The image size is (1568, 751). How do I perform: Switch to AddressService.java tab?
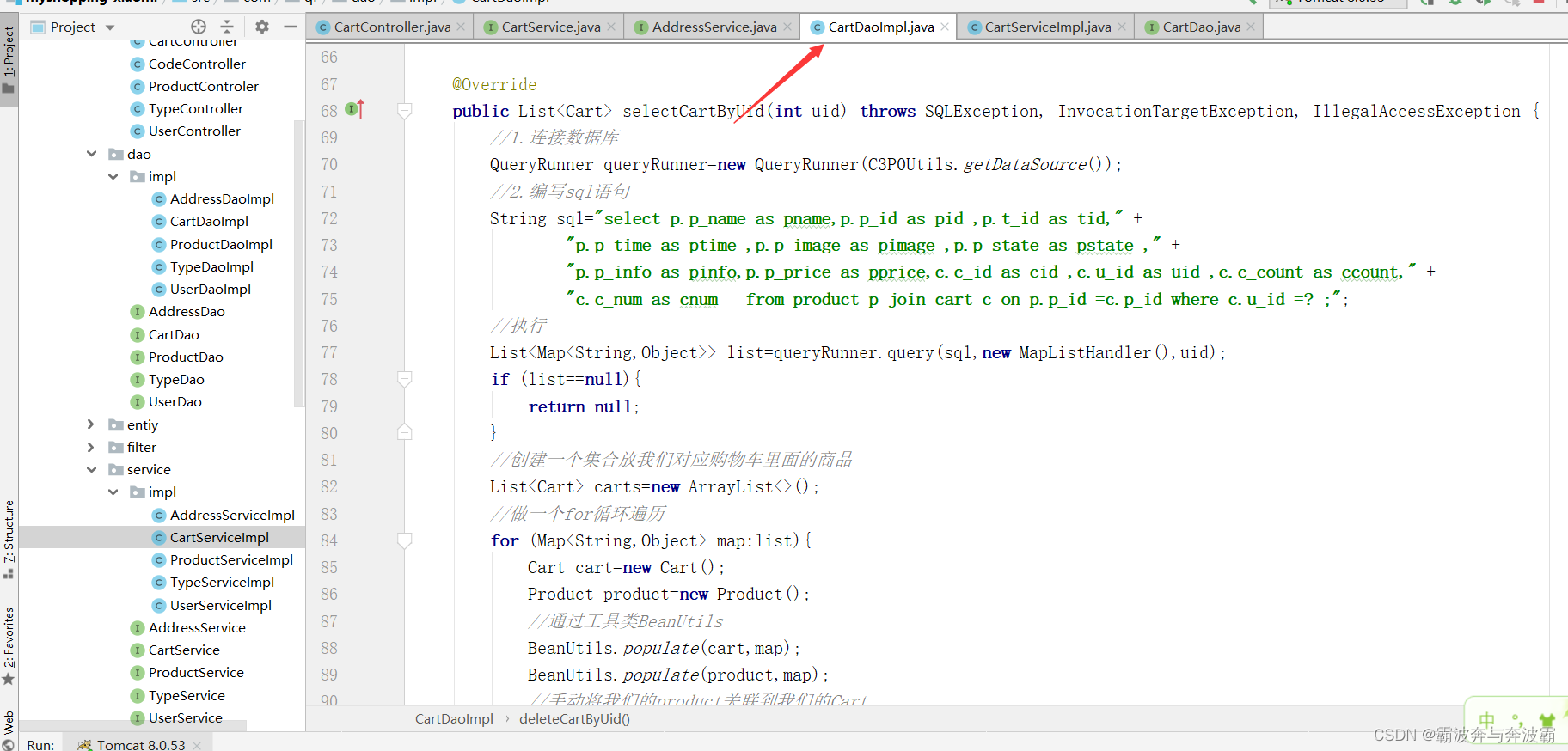pos(714,27)
